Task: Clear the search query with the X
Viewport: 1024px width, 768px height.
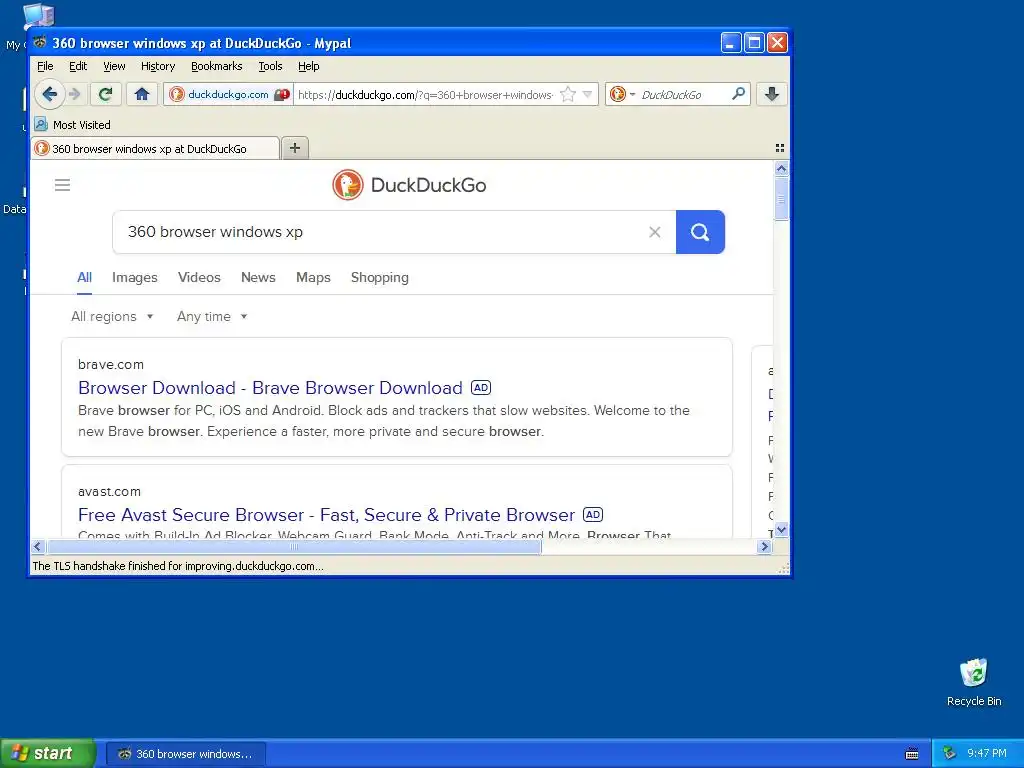Action: point(654,232)
